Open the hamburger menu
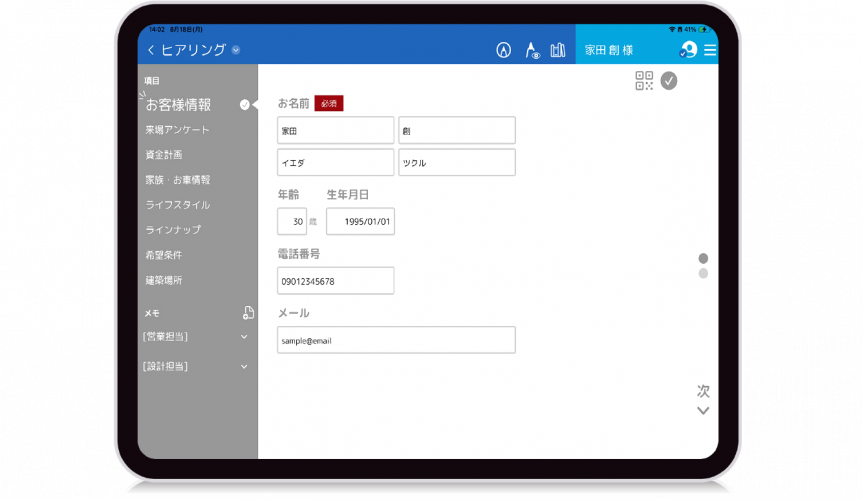This screenshot has height=499, width=862. (710, 50)
